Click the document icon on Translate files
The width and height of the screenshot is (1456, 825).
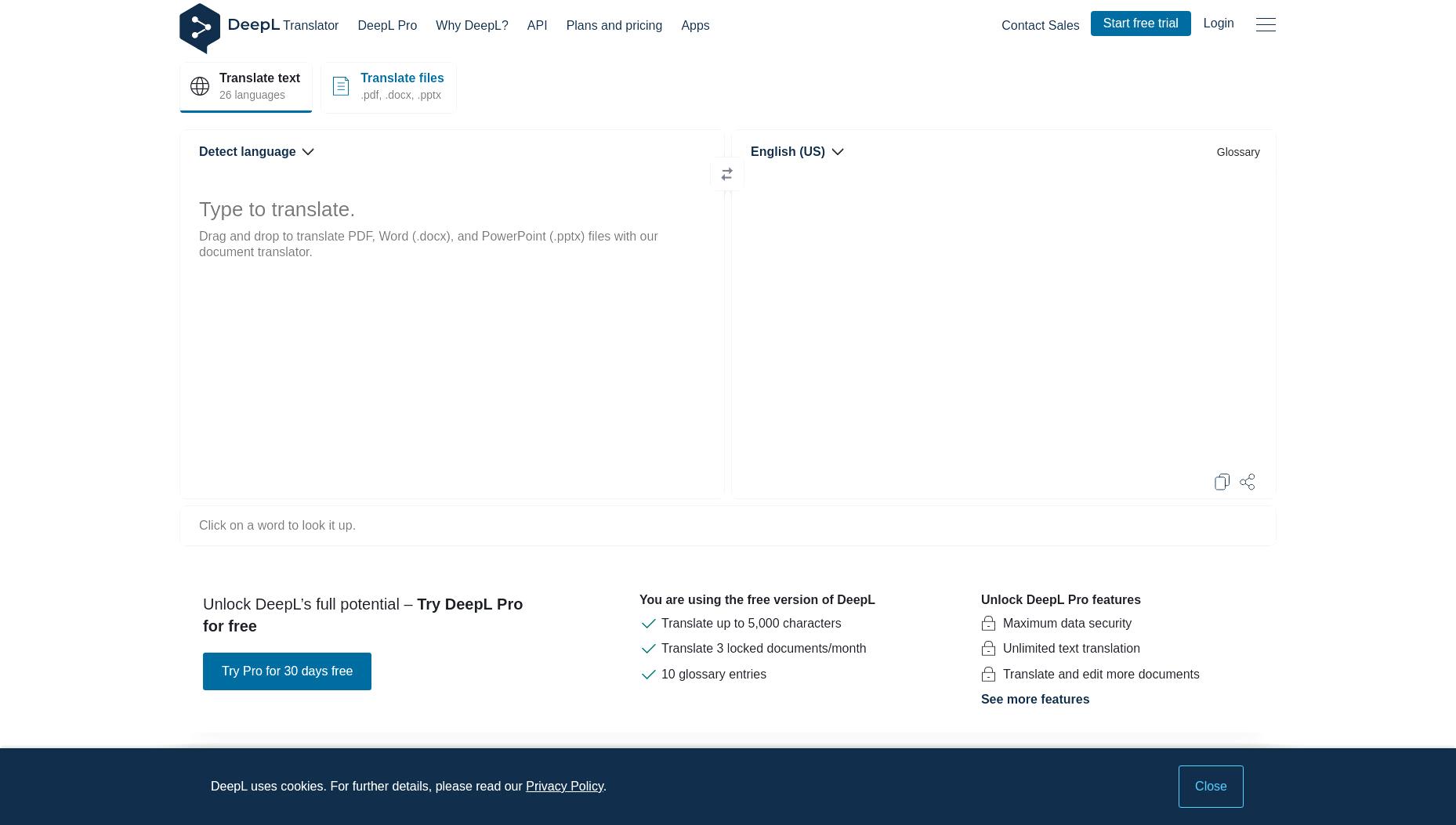pos(341,86)
